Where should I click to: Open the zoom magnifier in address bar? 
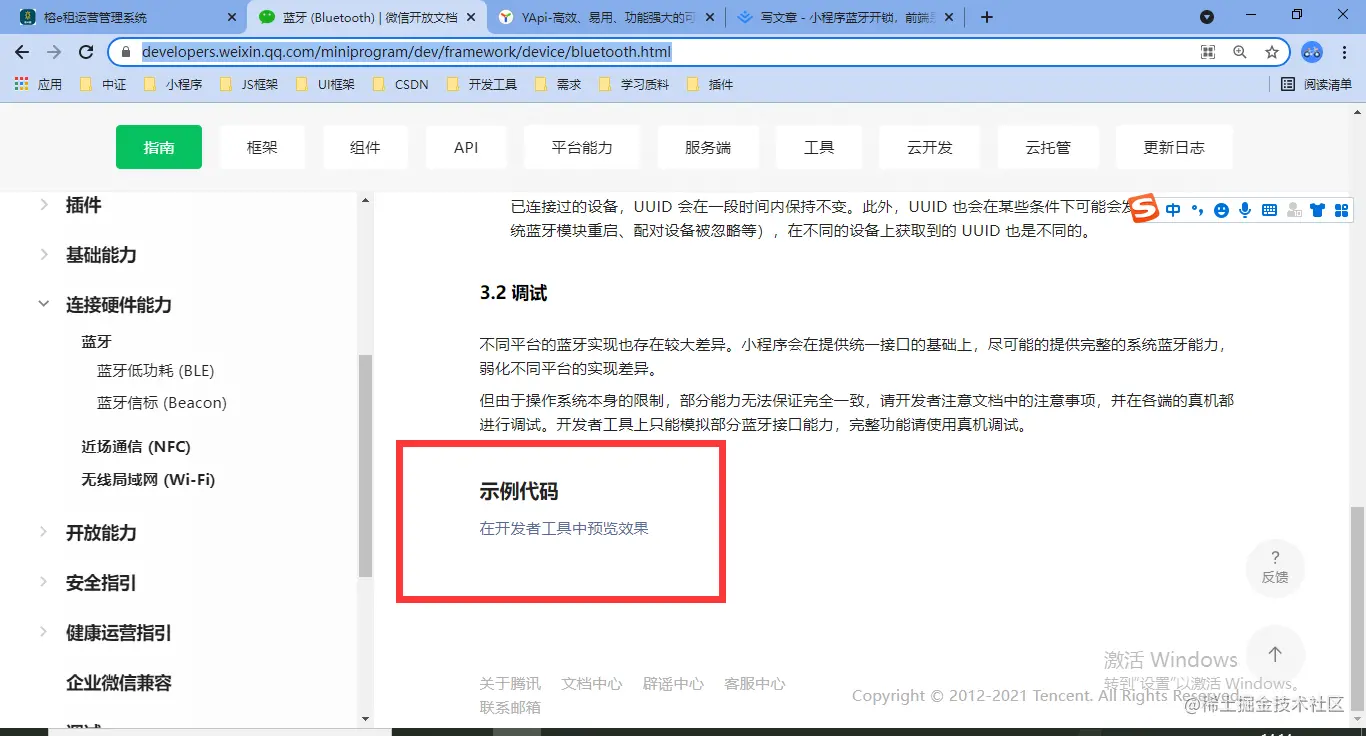[1240, 52]
